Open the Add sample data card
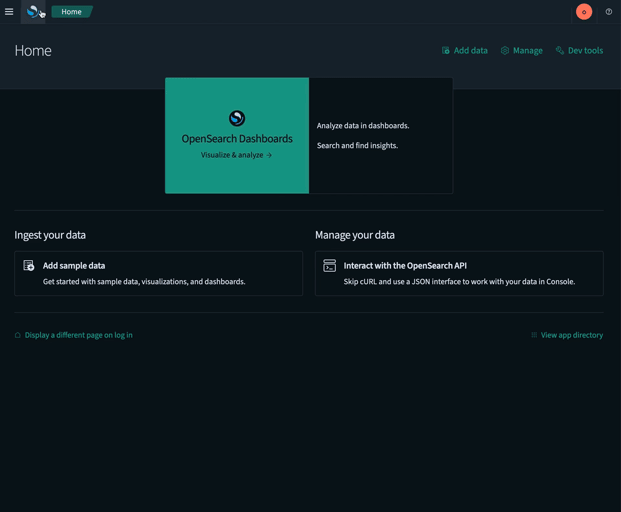Image resolution: width=621 pixels, height=512 pixels. click(x=158, y=273)
